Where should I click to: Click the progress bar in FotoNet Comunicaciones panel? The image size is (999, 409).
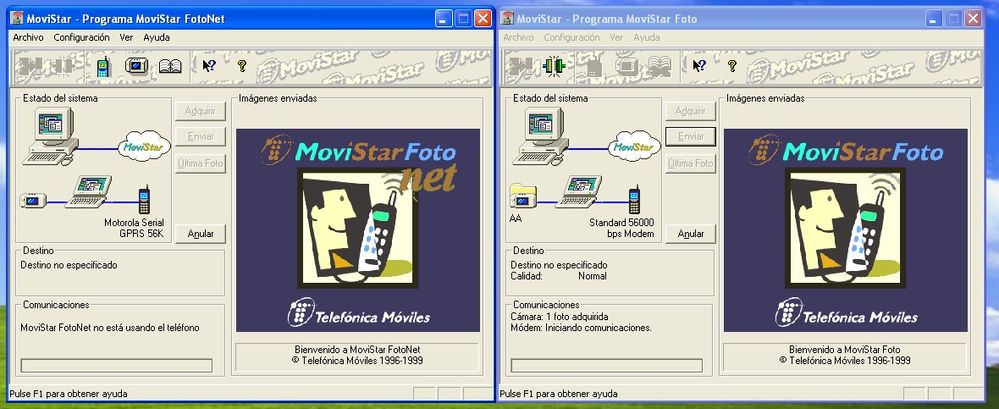(x=117, y=365)
